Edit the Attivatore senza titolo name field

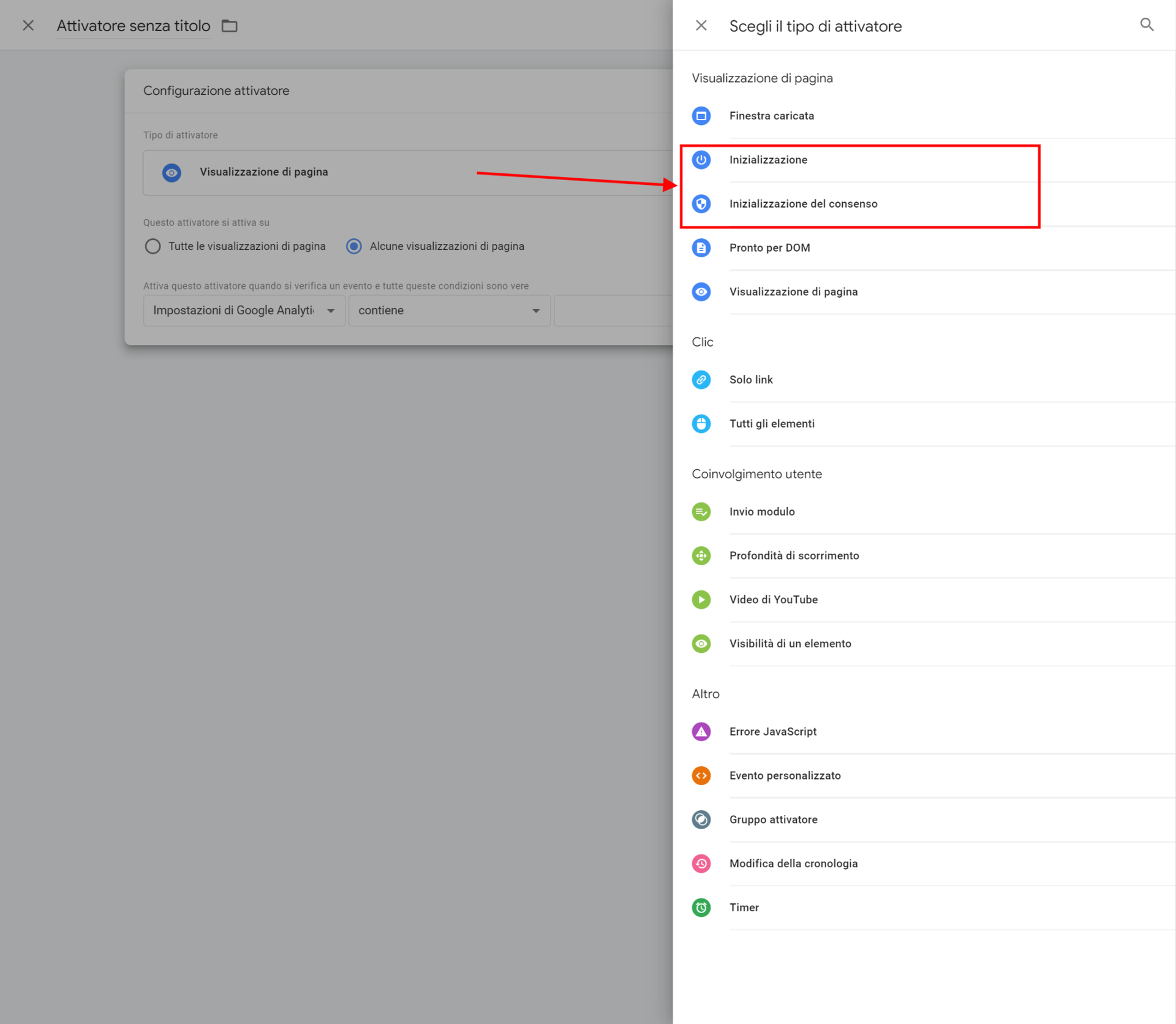[134, 26]
